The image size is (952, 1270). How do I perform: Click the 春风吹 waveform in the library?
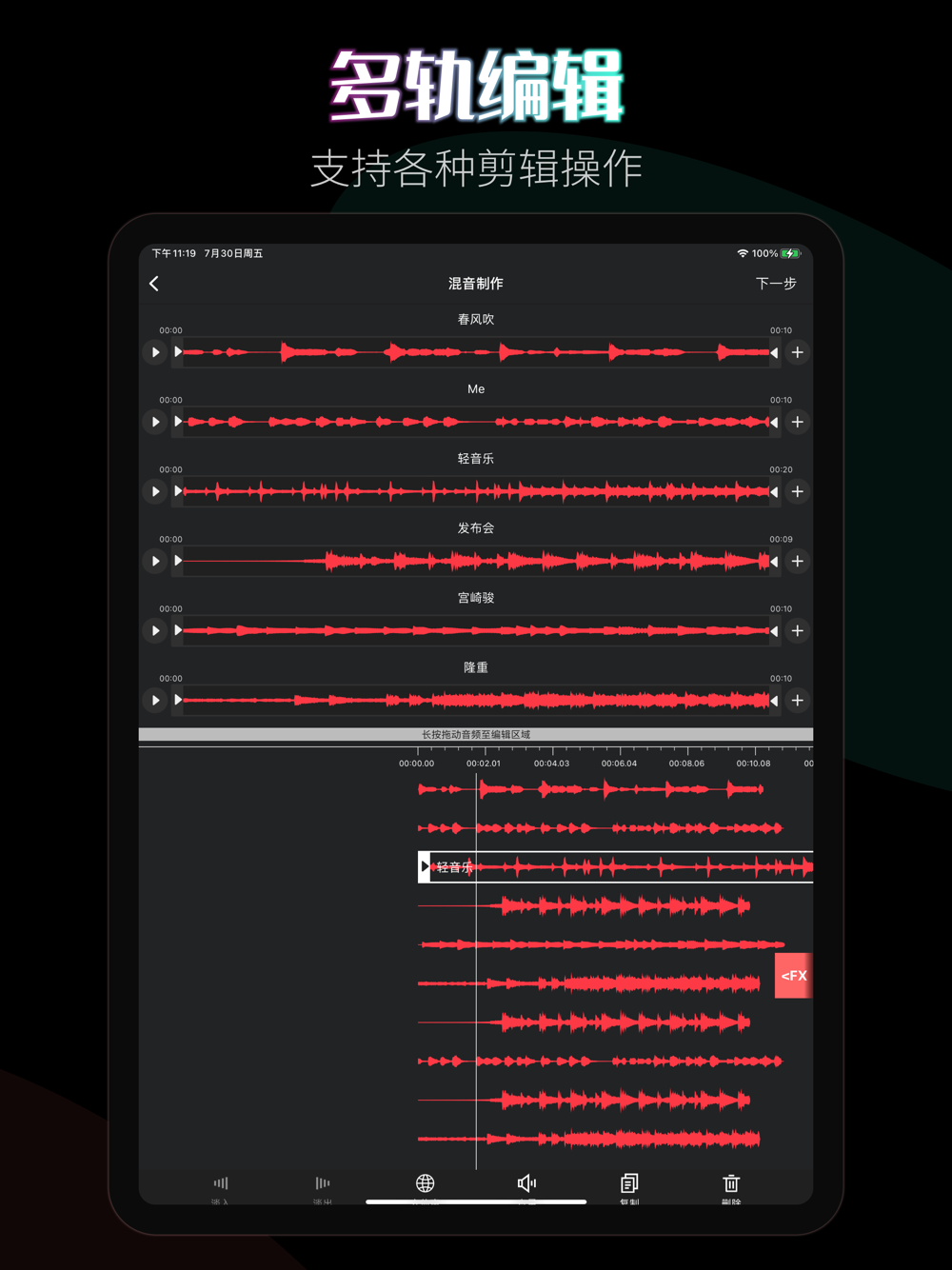click(x=476, y=352)
